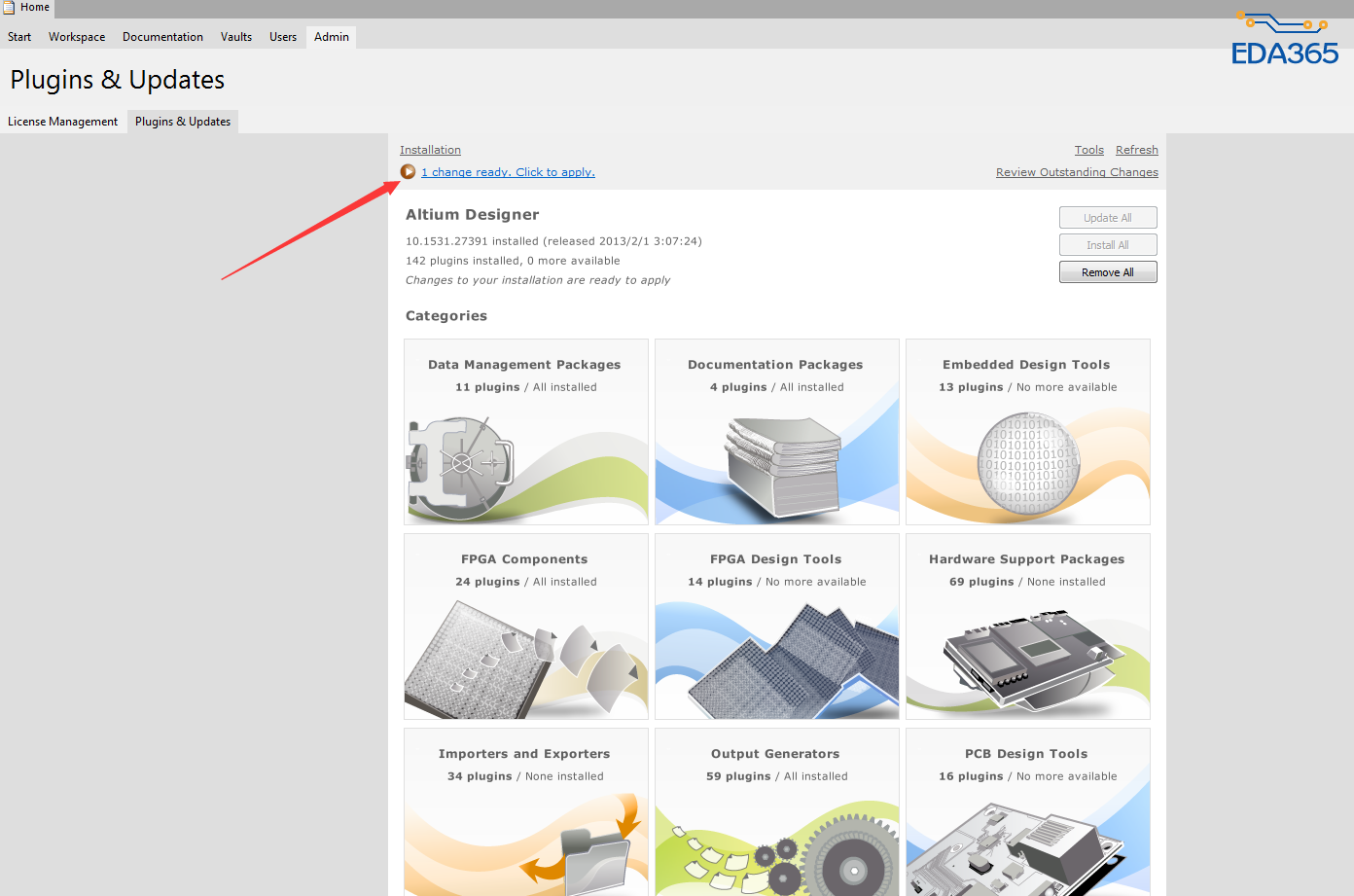Click '16 plugins / No more available' text
The image size is (1354, 896).
coord(1028,776)
